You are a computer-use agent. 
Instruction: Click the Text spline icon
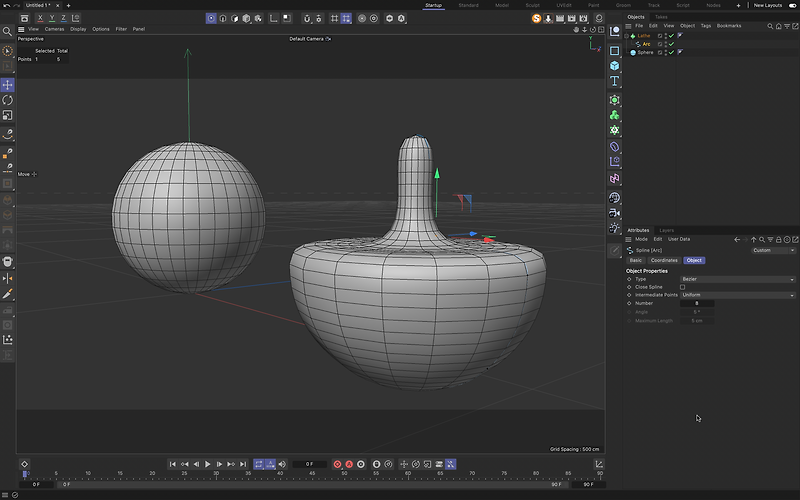tap(615, 81)
